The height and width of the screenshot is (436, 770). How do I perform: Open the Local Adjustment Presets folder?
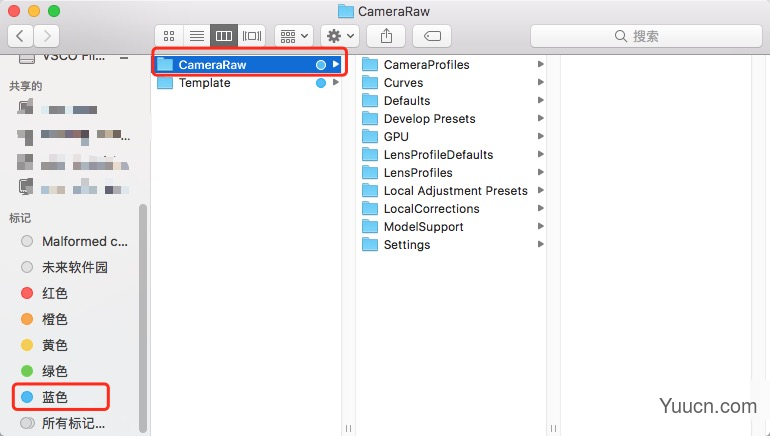tap(453, 191)
